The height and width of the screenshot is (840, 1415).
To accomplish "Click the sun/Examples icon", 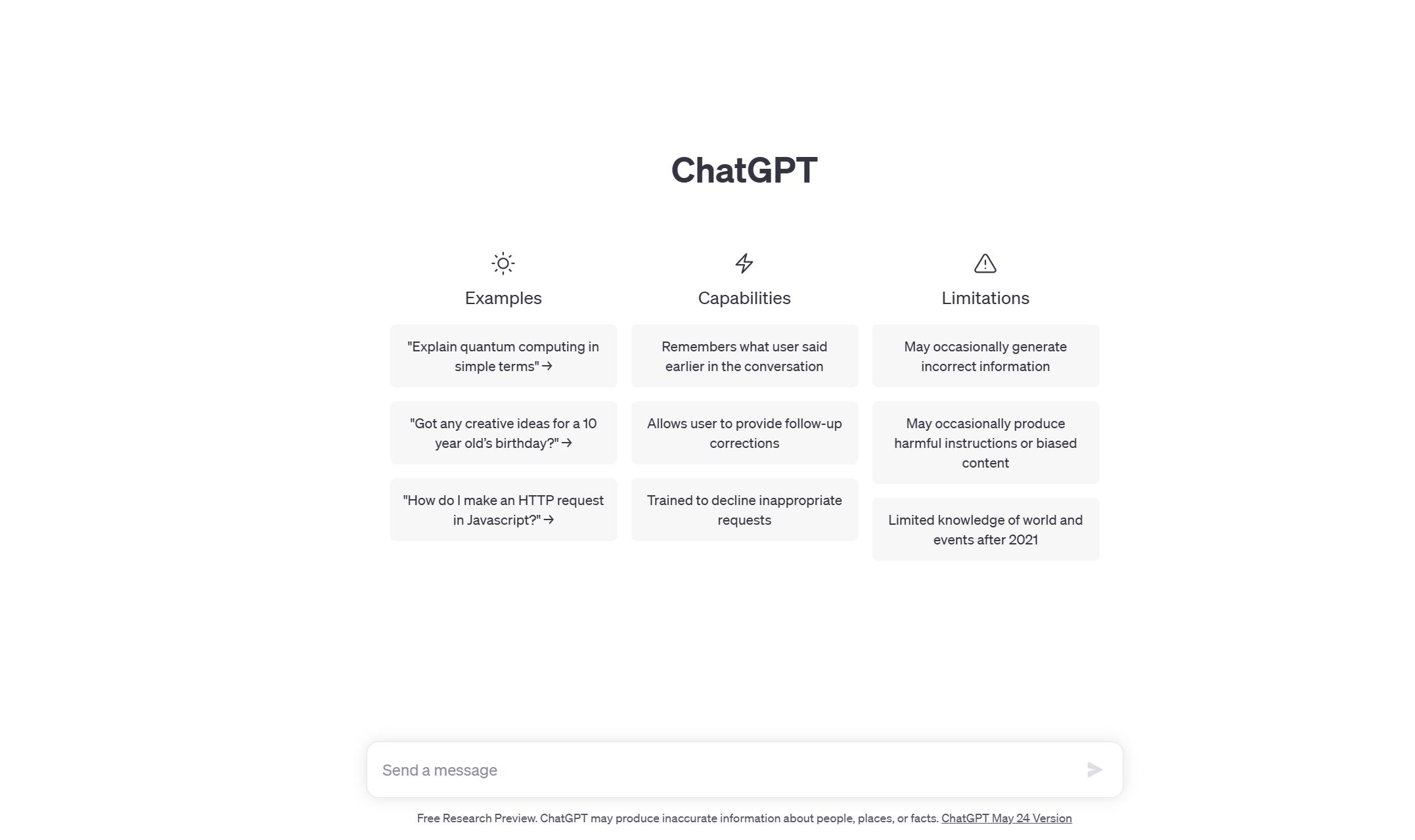I will (504, 263).
